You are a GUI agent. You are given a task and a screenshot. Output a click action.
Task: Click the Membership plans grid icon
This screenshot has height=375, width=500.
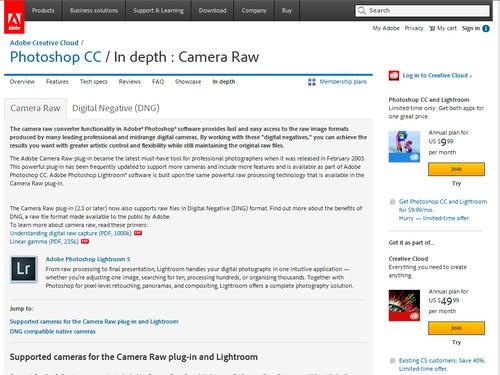(x=312, y=82)
